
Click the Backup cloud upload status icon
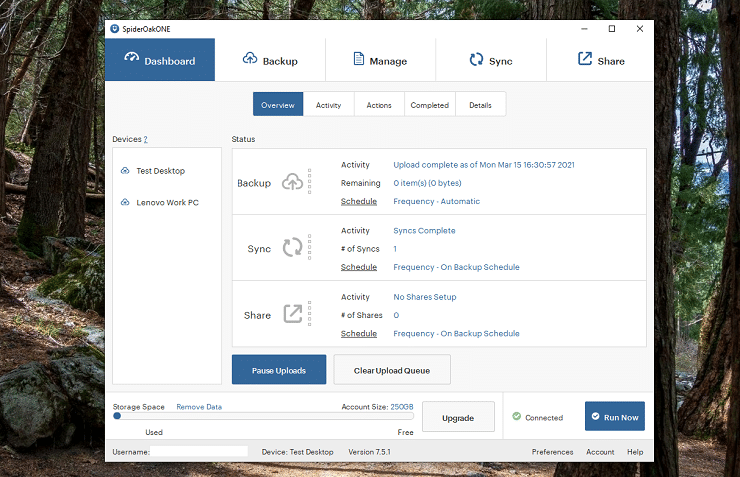tap(293, 182)
